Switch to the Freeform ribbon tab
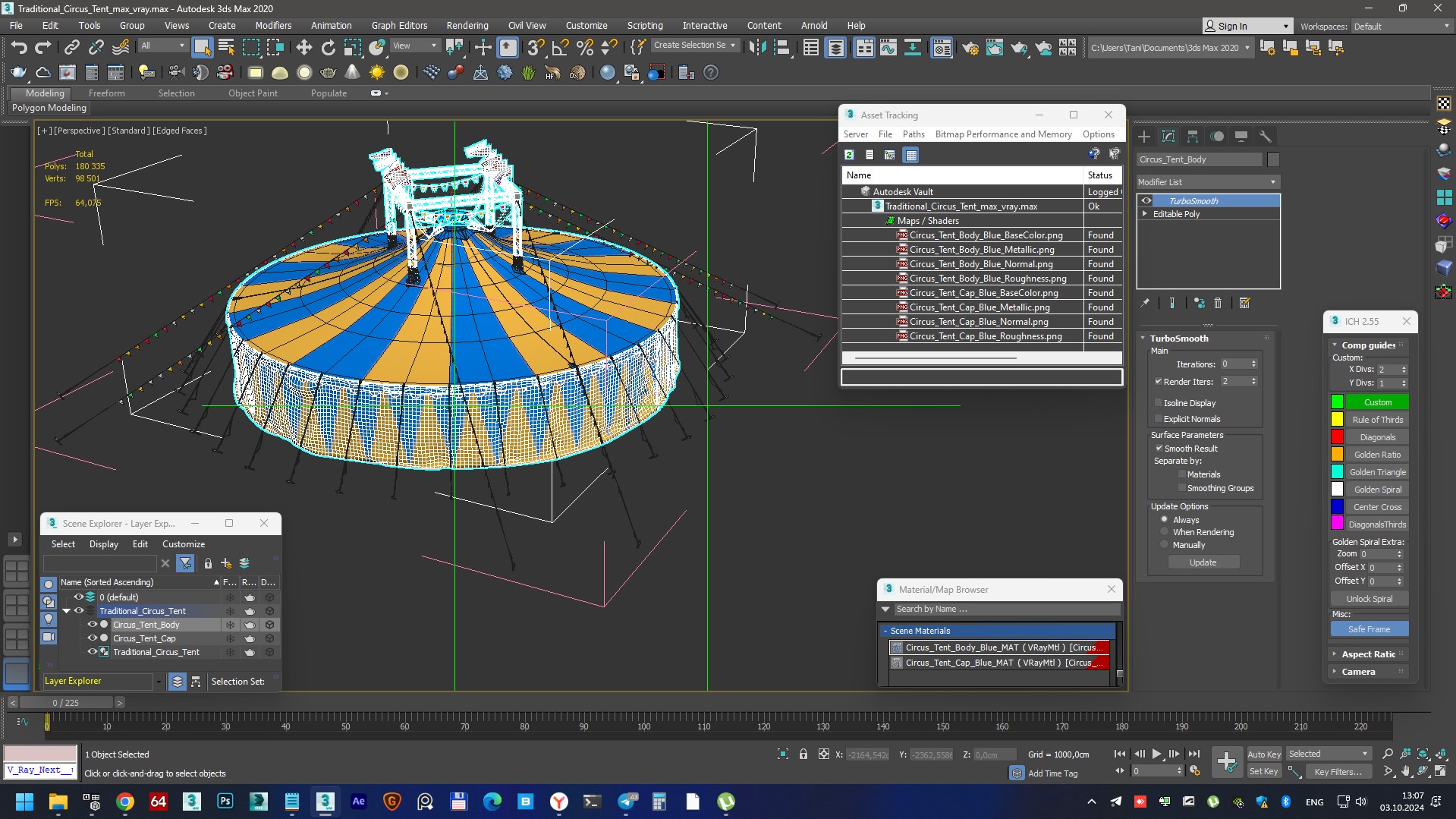The width and height of the screenshot is (1456, 819). (106, 93)
